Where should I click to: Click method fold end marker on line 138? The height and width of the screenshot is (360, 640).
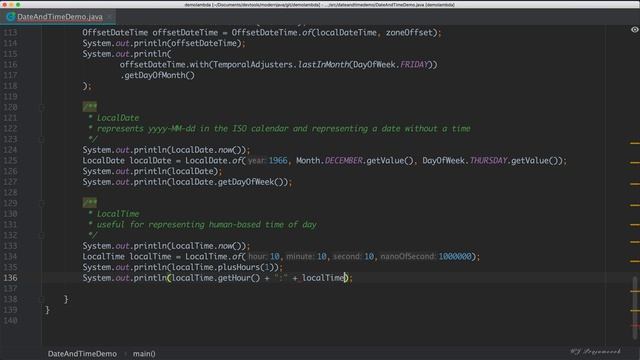point(42,299)
